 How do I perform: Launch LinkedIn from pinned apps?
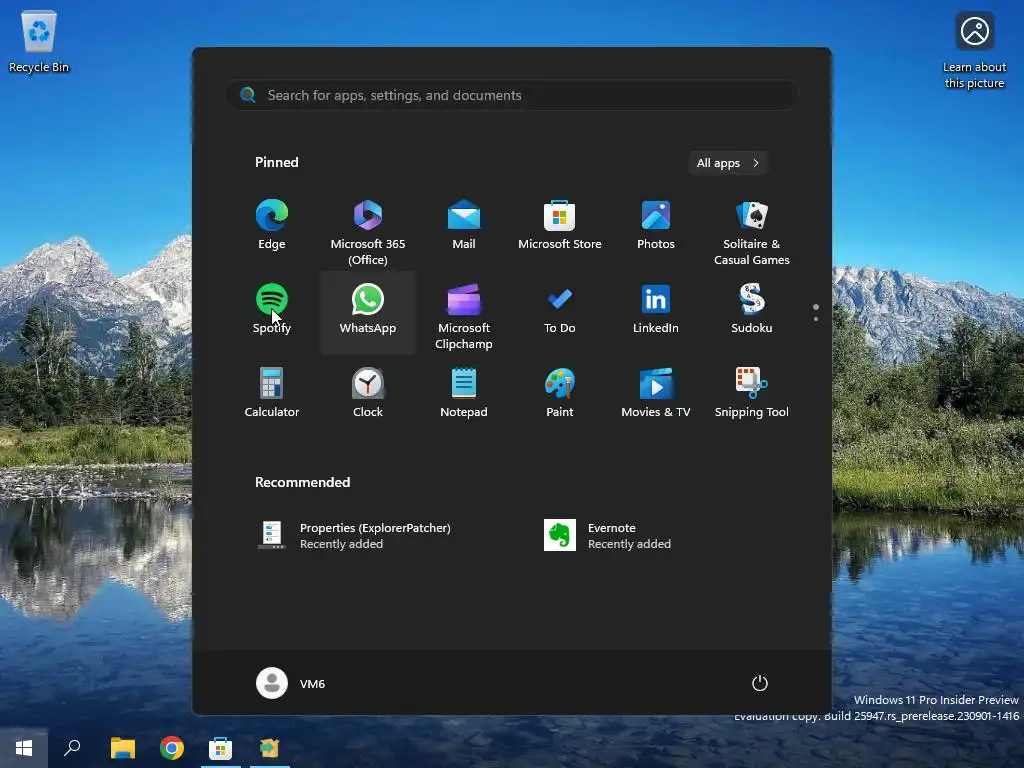(x=656, y=310)
